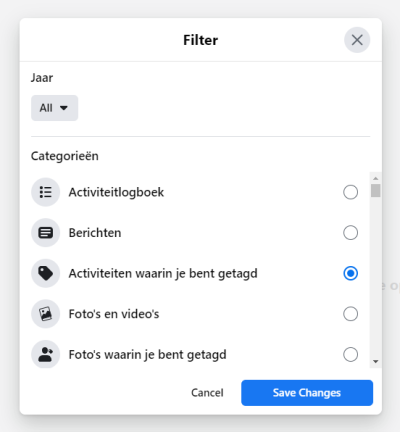Select the Foto's en video's radio button

pyautogui.click(x=350, y=314)
